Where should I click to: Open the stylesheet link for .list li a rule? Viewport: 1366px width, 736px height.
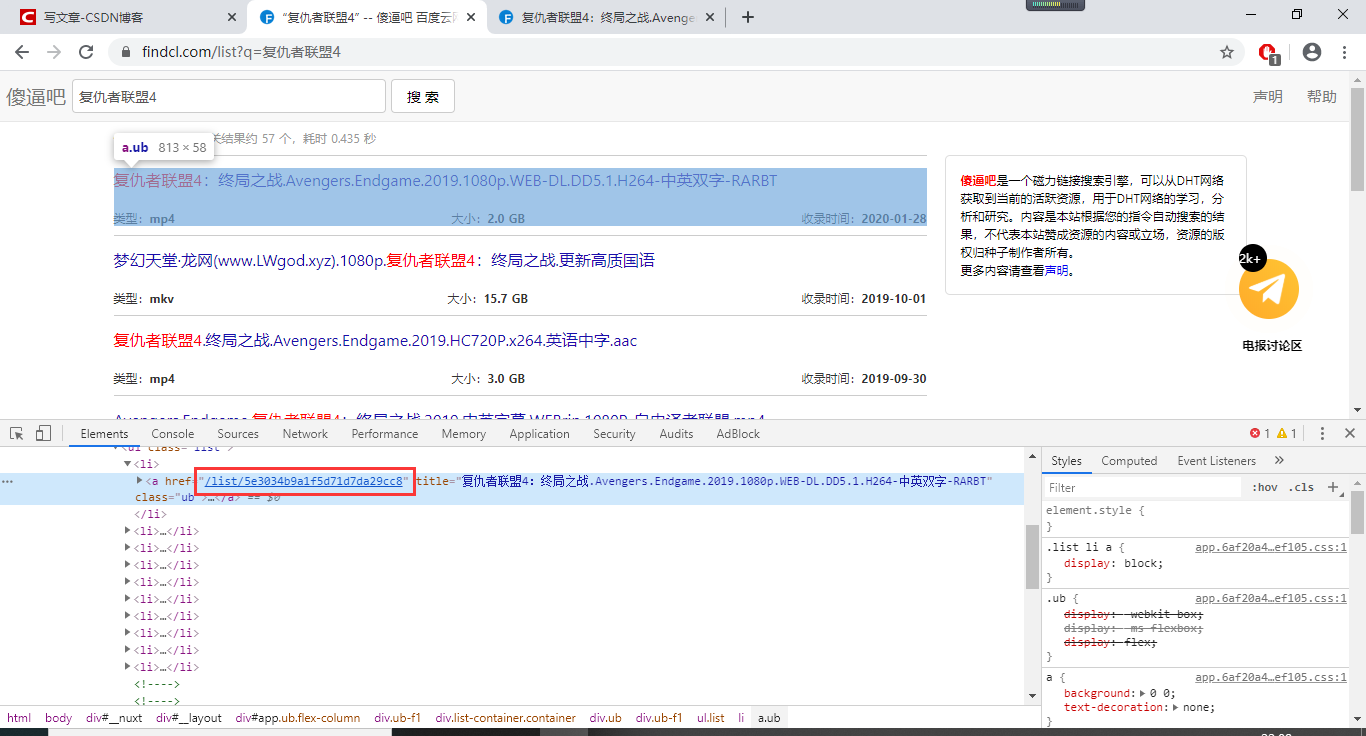point(1271,547)
